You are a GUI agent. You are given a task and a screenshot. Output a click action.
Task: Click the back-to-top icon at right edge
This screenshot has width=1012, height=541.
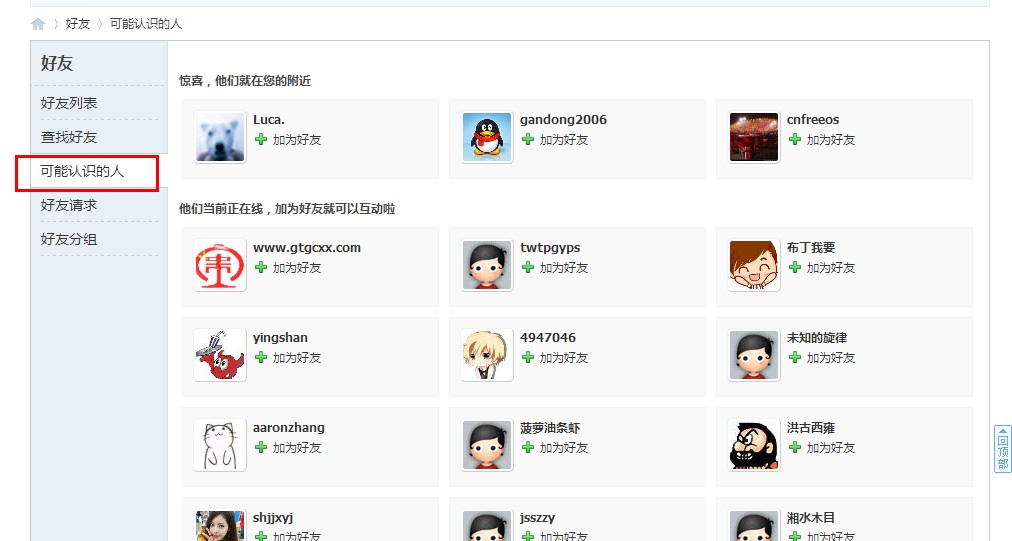click(1002, 449)
